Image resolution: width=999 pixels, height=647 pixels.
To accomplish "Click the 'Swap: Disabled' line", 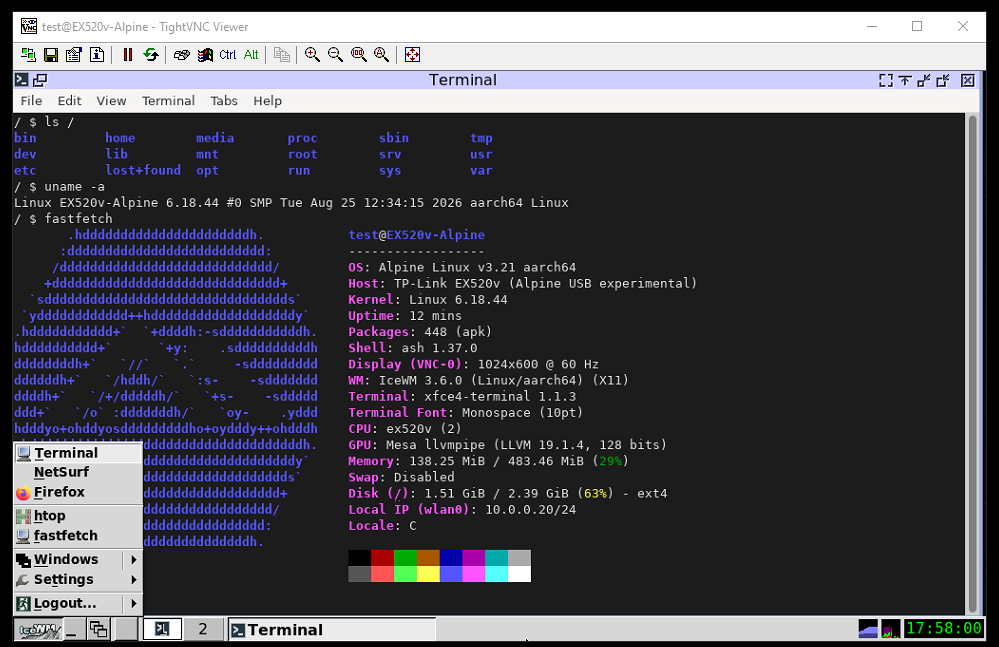I will [x=401, y=477].
